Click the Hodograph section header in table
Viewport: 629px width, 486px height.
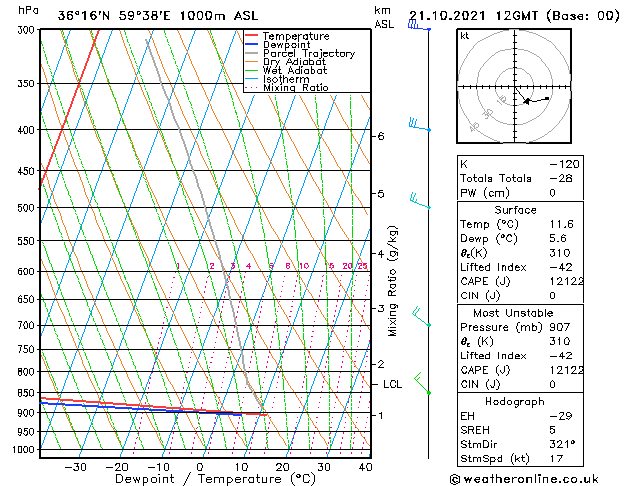pyautogui.click(x=515, y=402)
